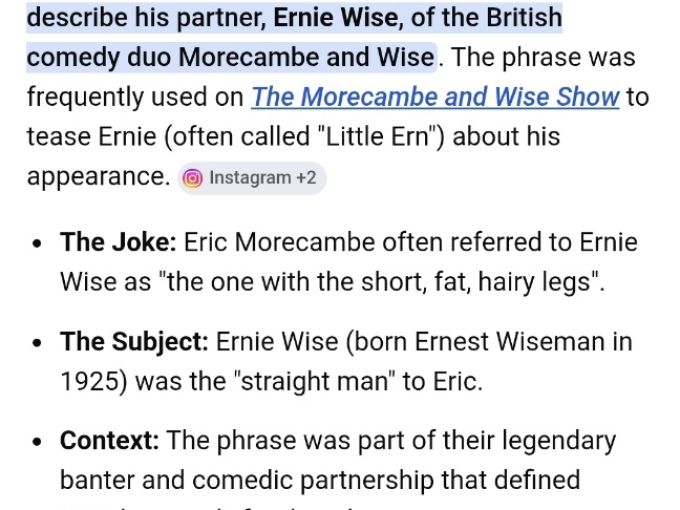Image resolution: width=680 pixels, height=510 pixels.
Task: Click the Instagram logo icon
Action: coord(193,178)
